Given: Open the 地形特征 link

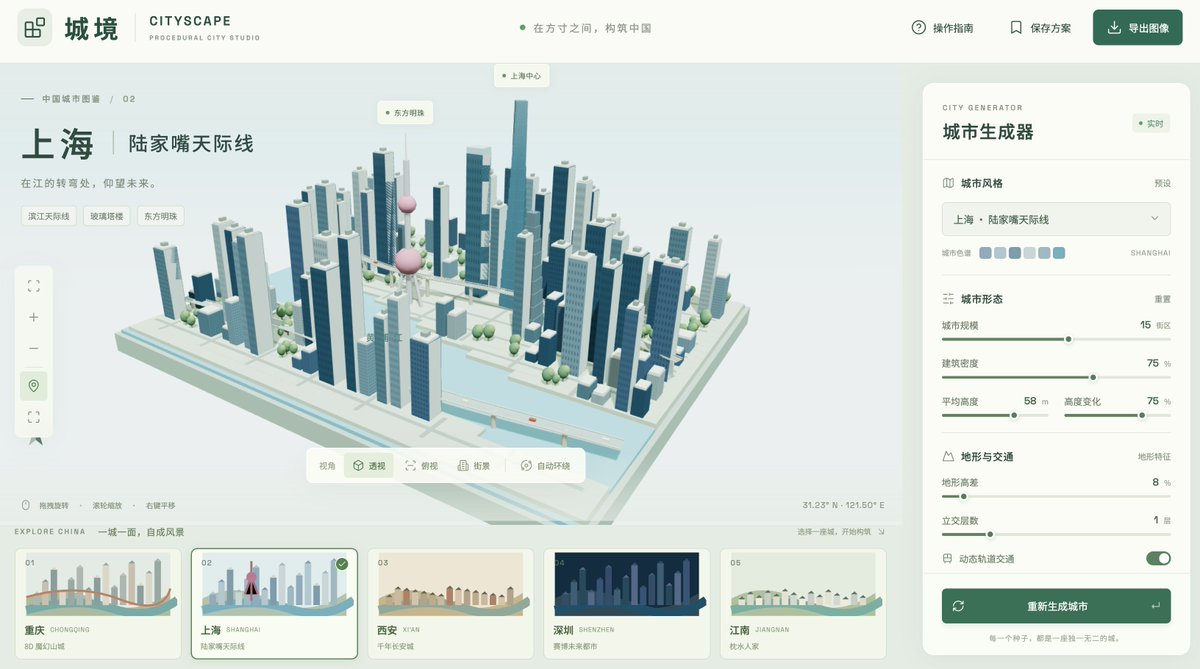Looking at the screenshot, I should (x=1154, y=457).
